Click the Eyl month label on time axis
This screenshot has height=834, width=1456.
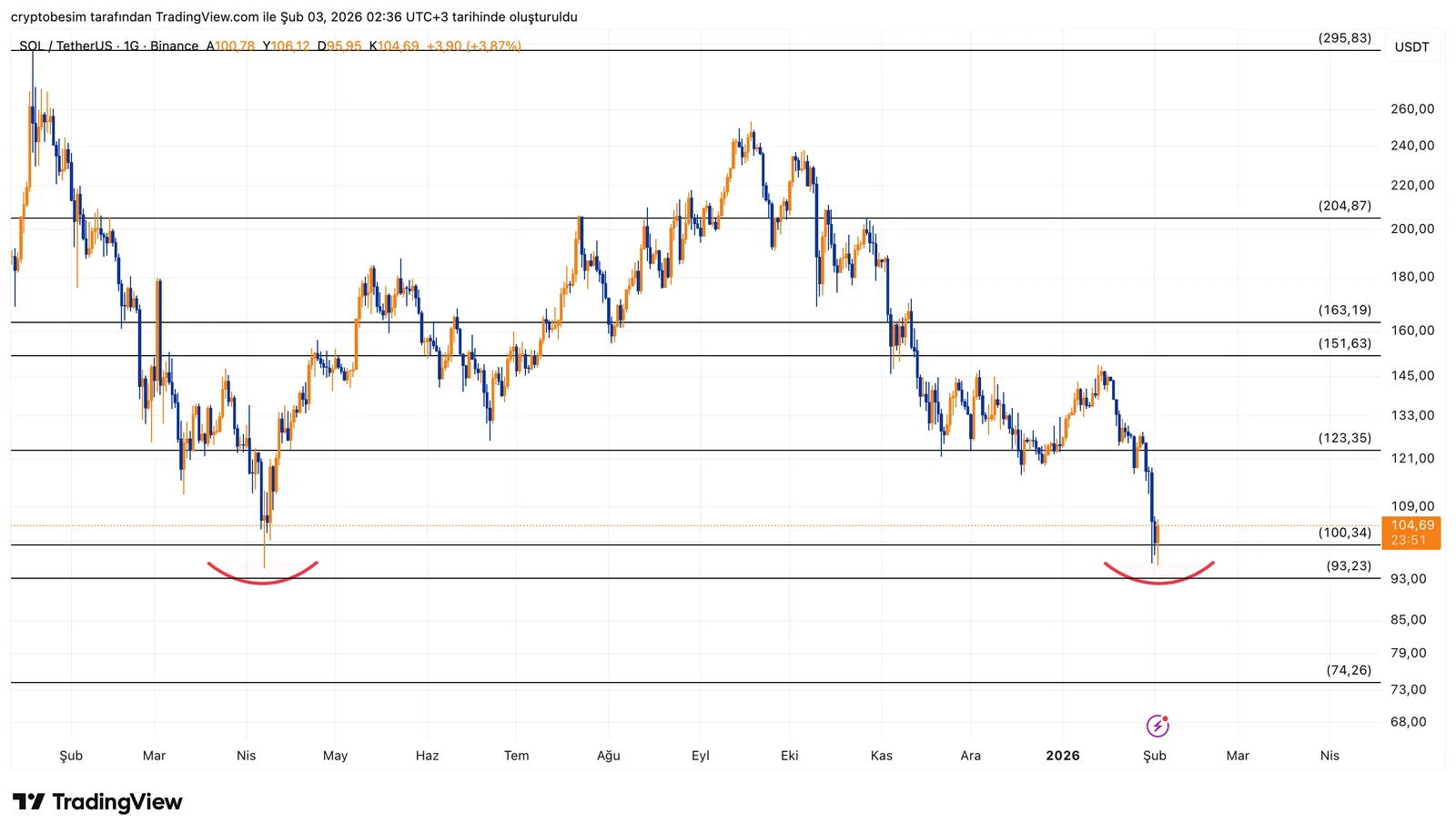tap(700, 756)
